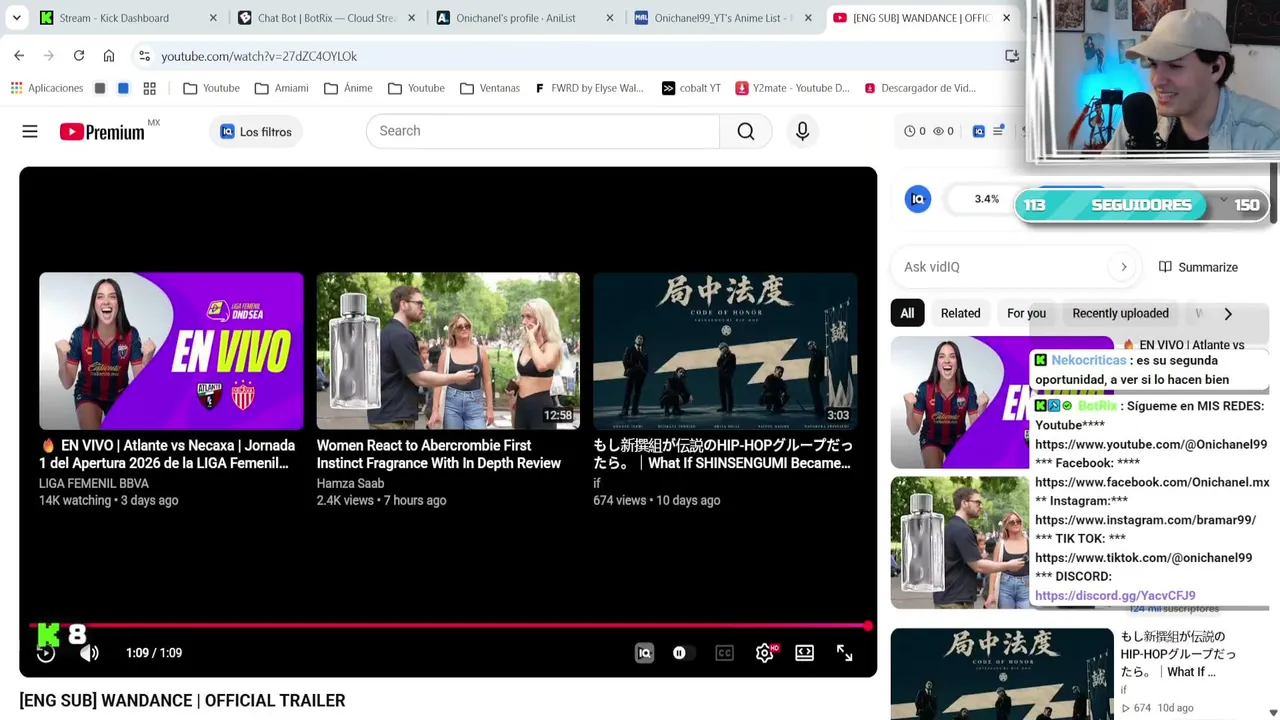Open the browser home page
This screenshot has width=1280, height=720.
[109, 56]
